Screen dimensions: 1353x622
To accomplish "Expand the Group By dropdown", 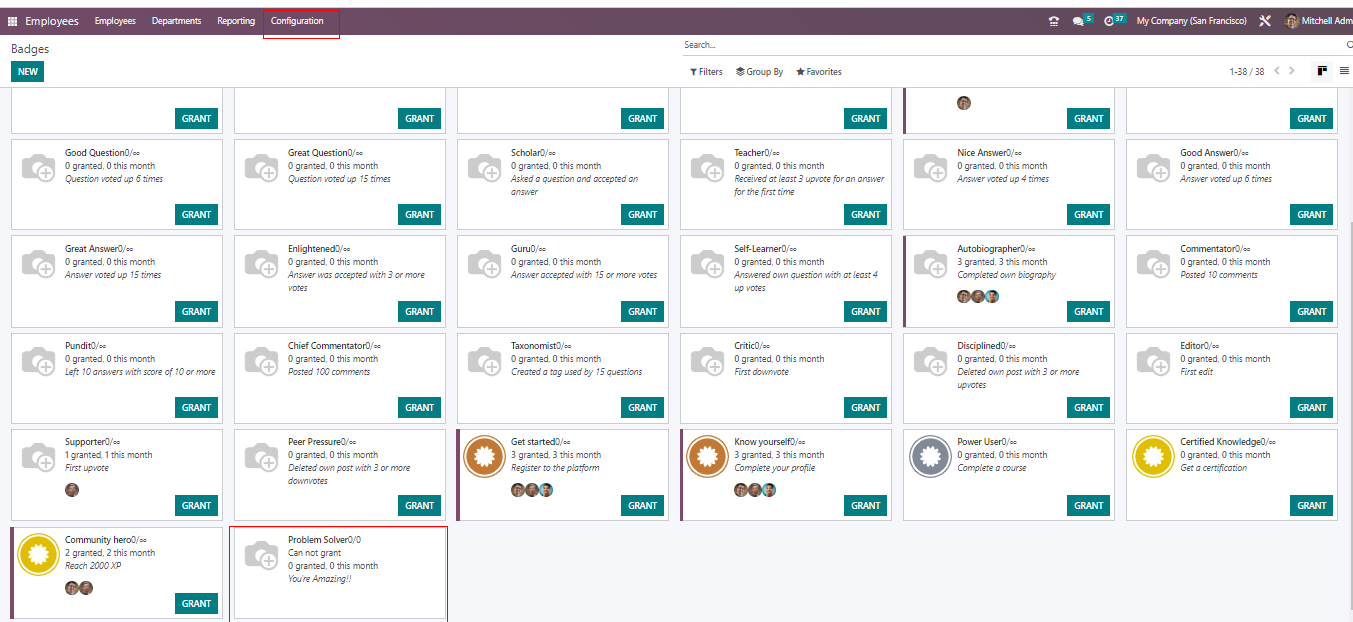I will (x=759, y=72).
